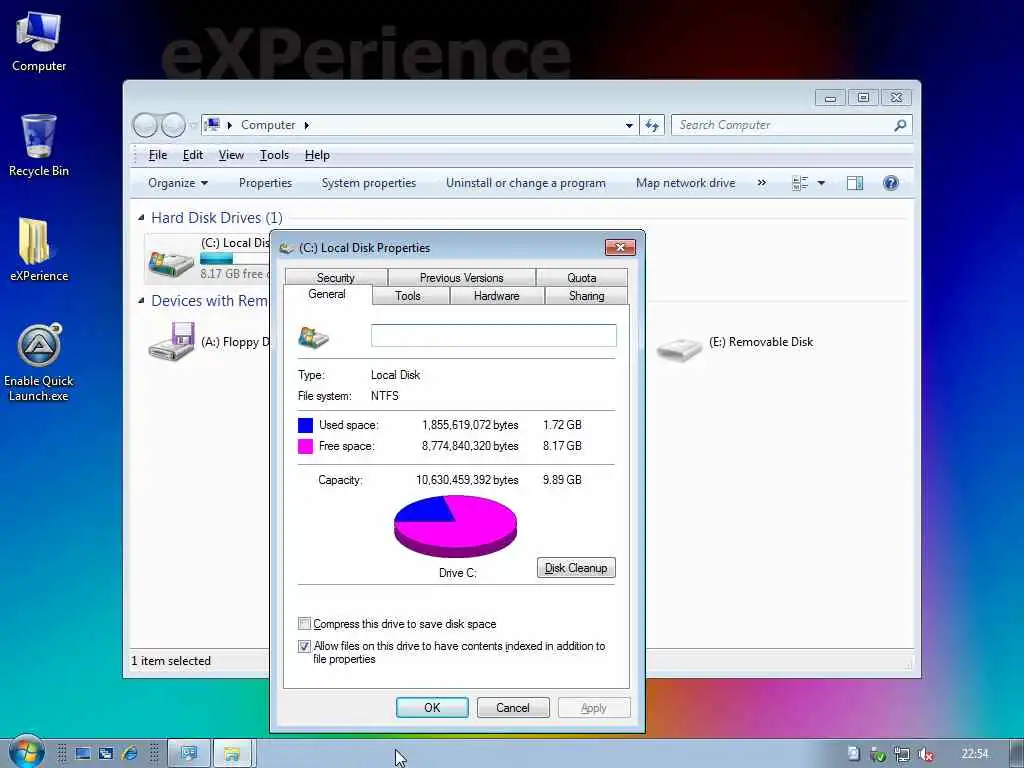Click the drive icon in Properties dialog
The image size is (1024, 768).
[313, 338]
